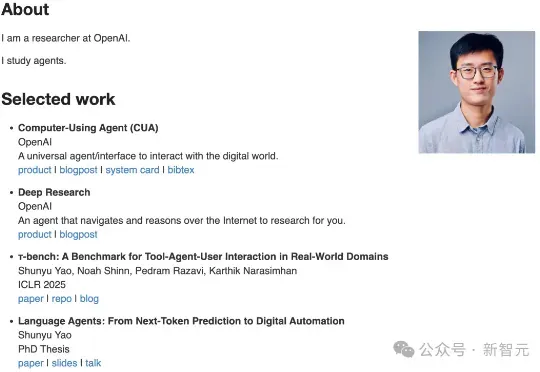
Task: Open the τ-bench repo link
Action: (x=62, y=299)
